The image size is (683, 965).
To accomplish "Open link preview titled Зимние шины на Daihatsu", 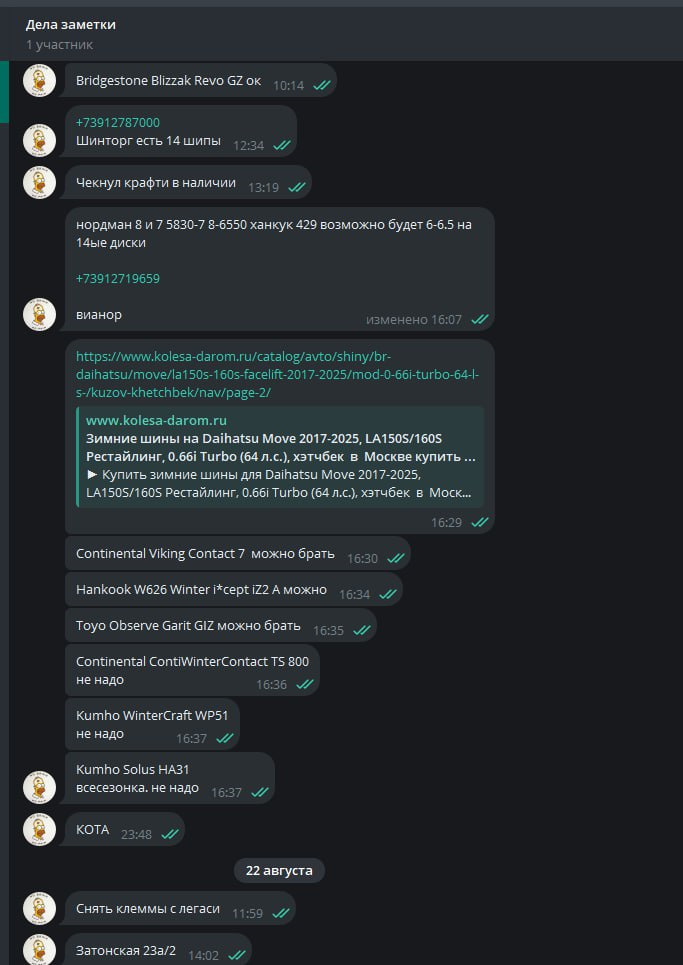I will tap(280, 447).
